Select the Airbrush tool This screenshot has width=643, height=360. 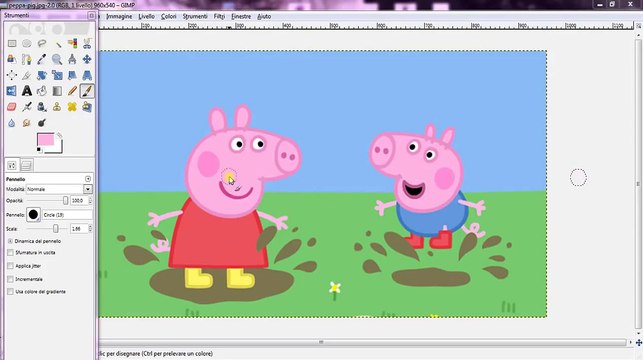pyautogui.click(x=27, y=107)
